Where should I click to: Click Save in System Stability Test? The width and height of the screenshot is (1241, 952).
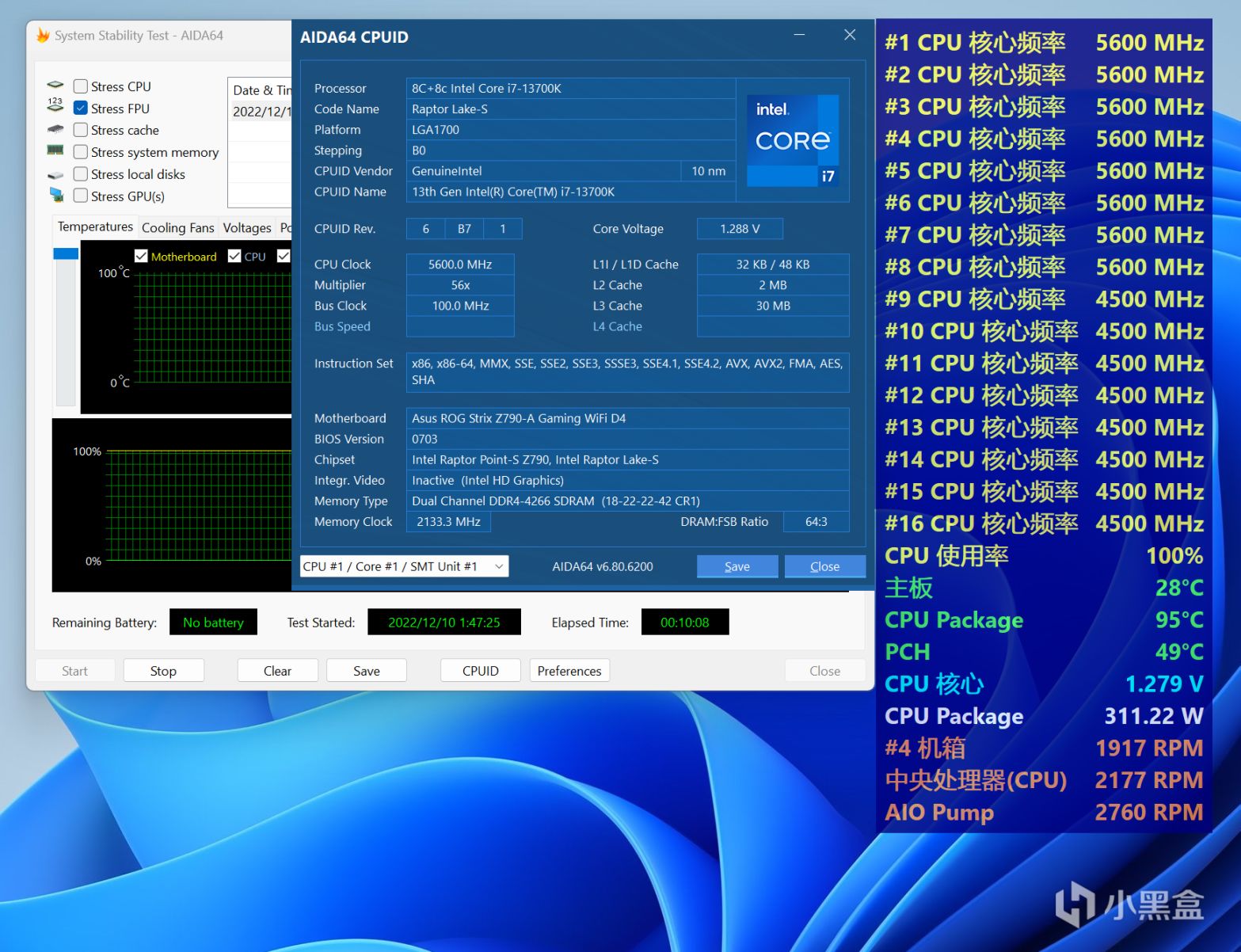tap(366, 671)
